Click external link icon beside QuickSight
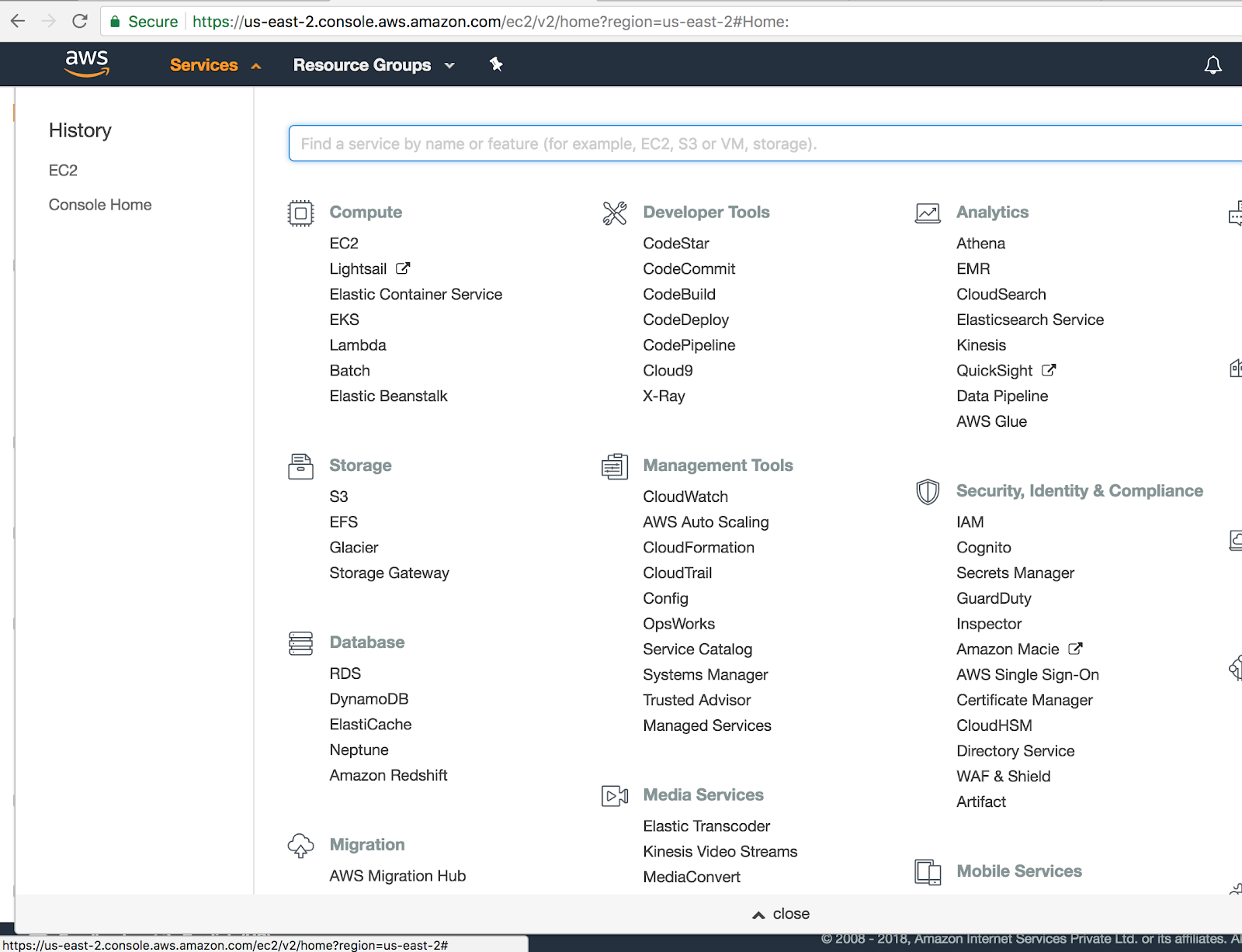 [x=1049, y=370]
